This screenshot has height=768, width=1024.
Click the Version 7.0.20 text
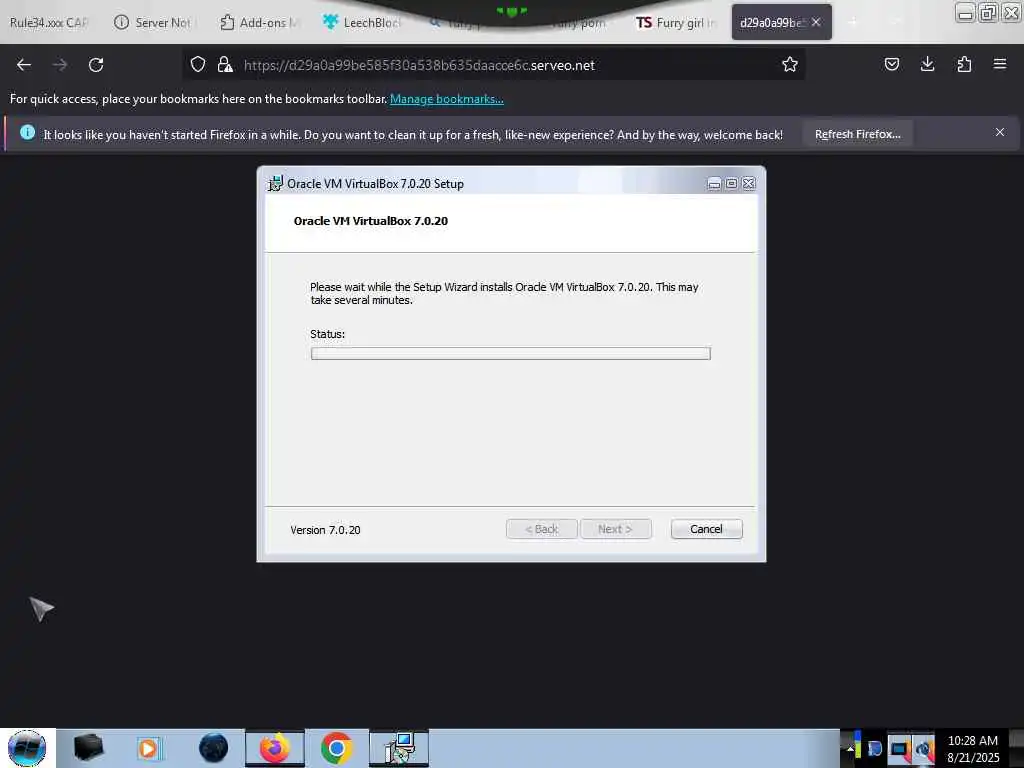[325, 530]
